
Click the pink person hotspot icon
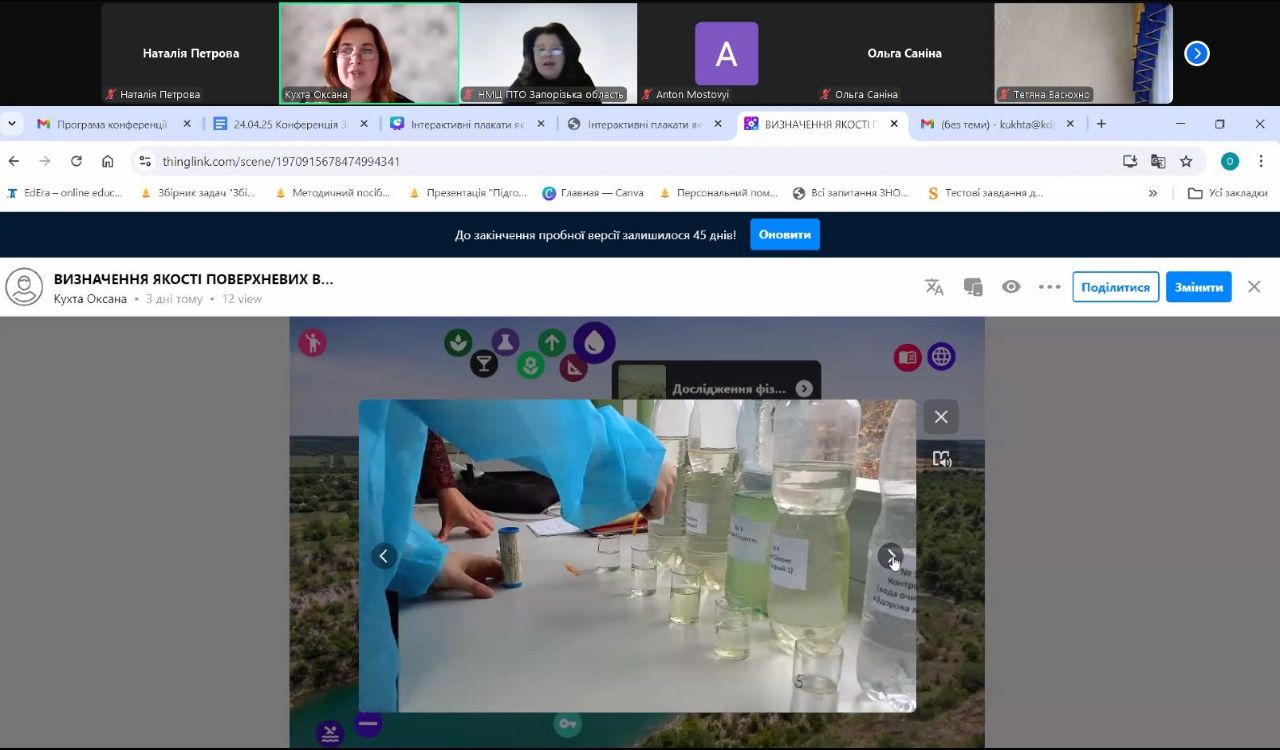(312, 343)
